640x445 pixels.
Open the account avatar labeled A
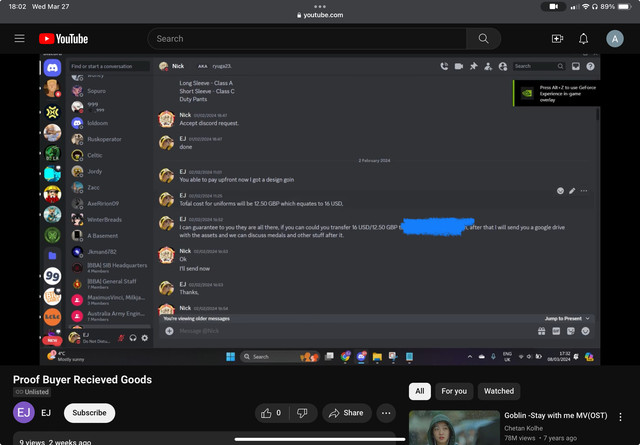pyautogui.click(x=615, y=39)
